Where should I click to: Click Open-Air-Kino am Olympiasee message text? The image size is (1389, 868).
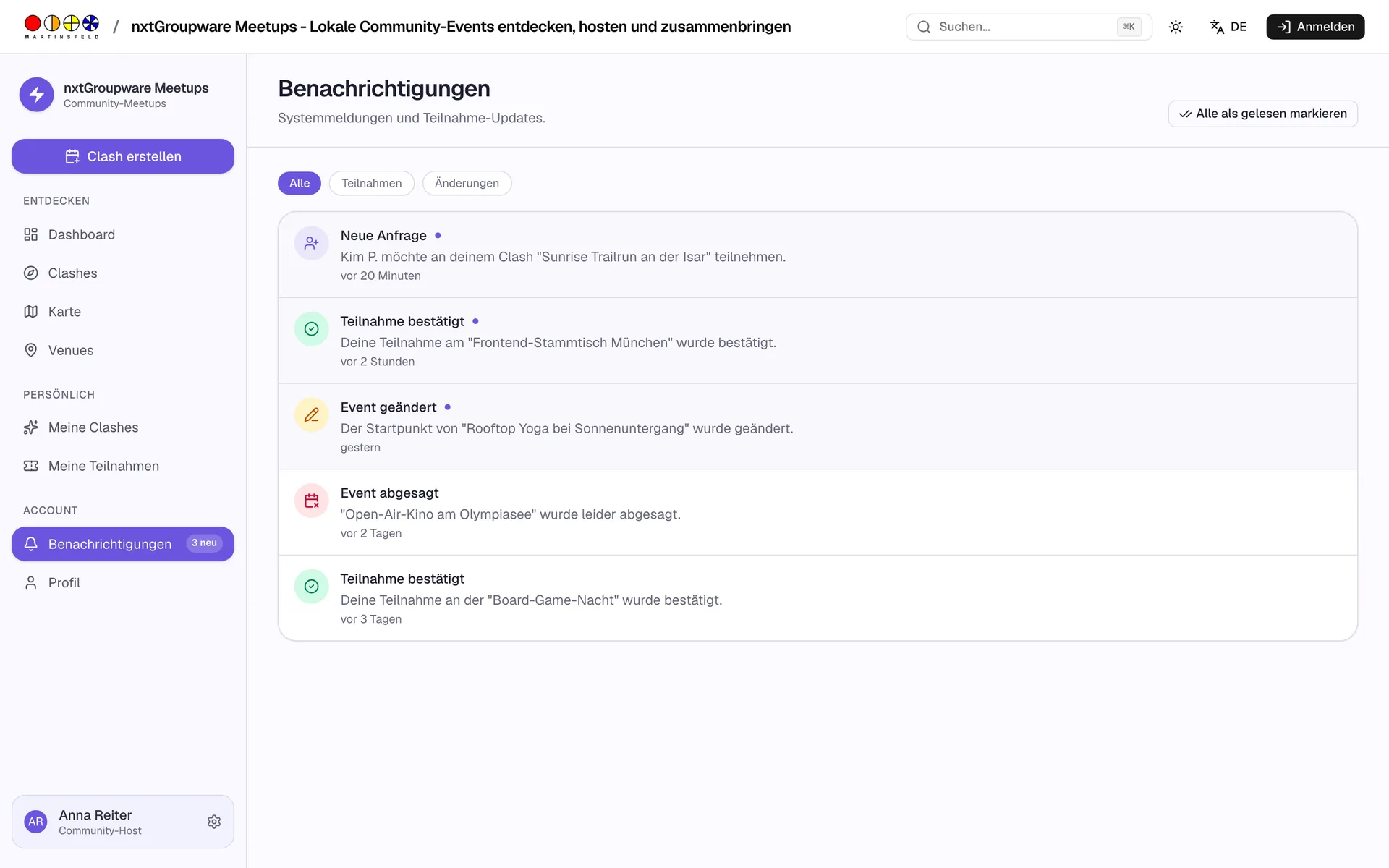click(510, 514)
